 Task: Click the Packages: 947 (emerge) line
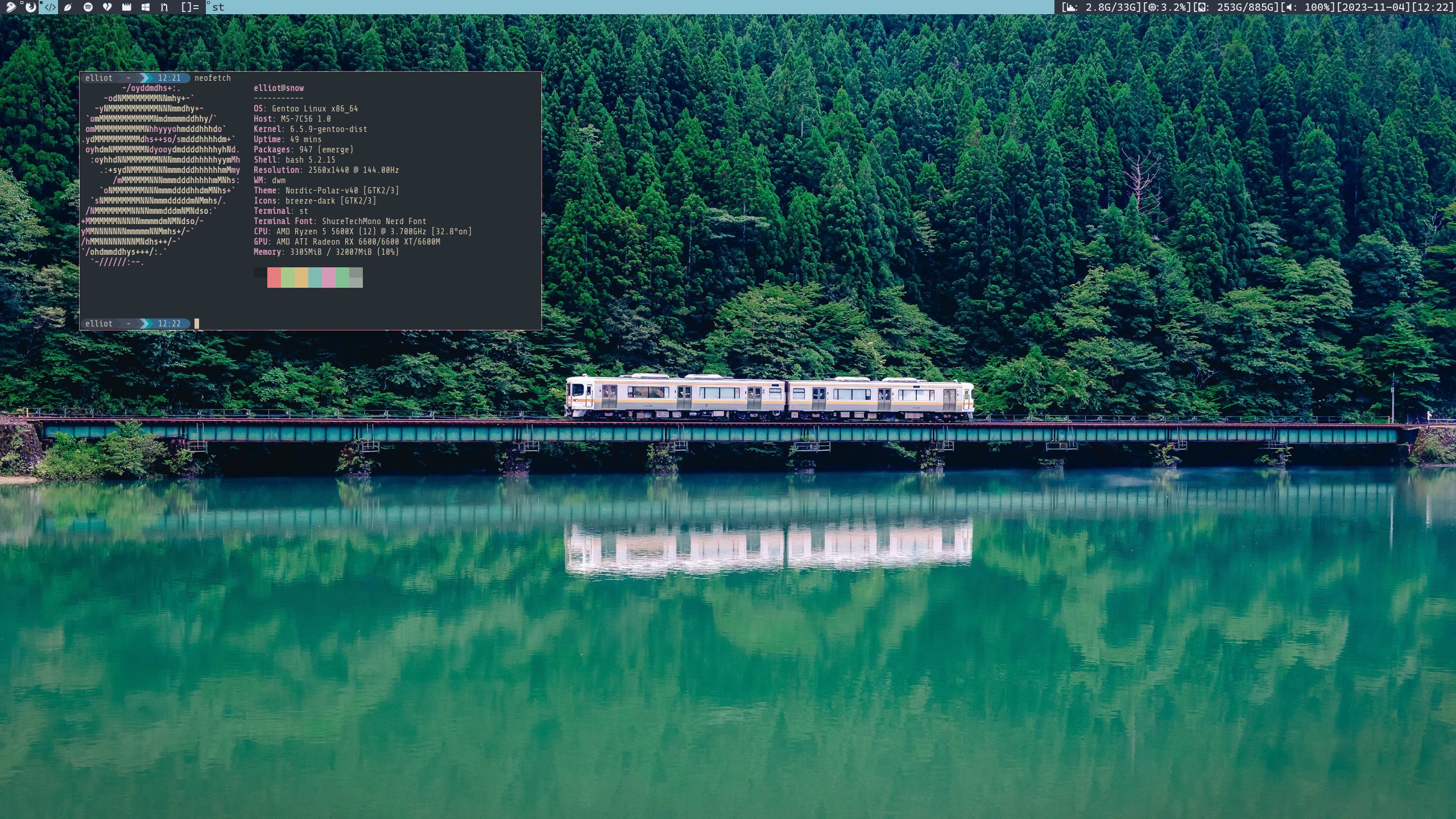tap(304, 150)
